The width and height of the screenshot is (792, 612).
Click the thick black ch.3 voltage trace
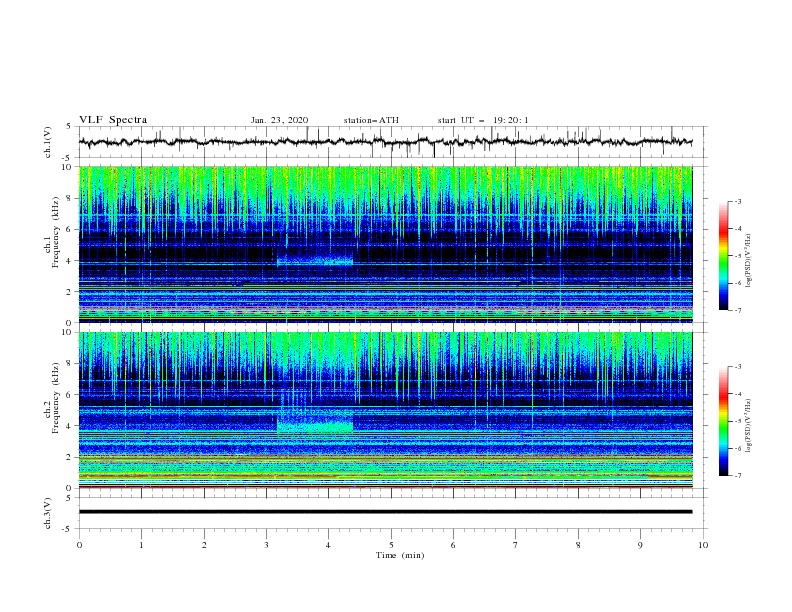point(385,512)
